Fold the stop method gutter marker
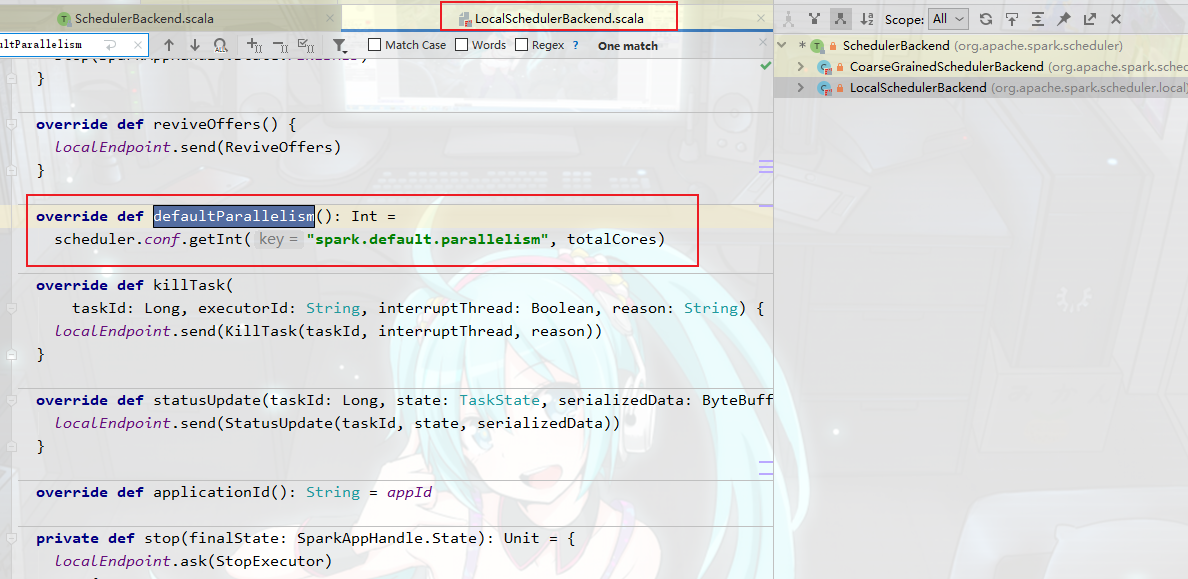Viewport: 1188px width, 579px height. pos(11,538)
